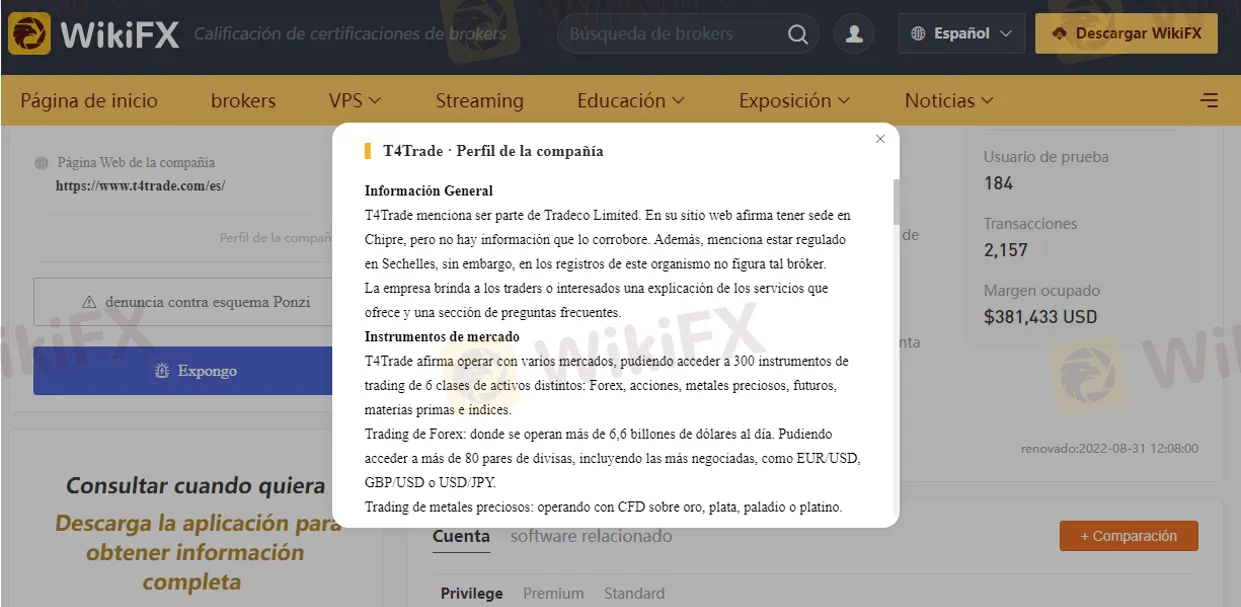This screenshot has width=1241, height=607.
Task: Click the cloud download icon
Action: [1060, 34]
